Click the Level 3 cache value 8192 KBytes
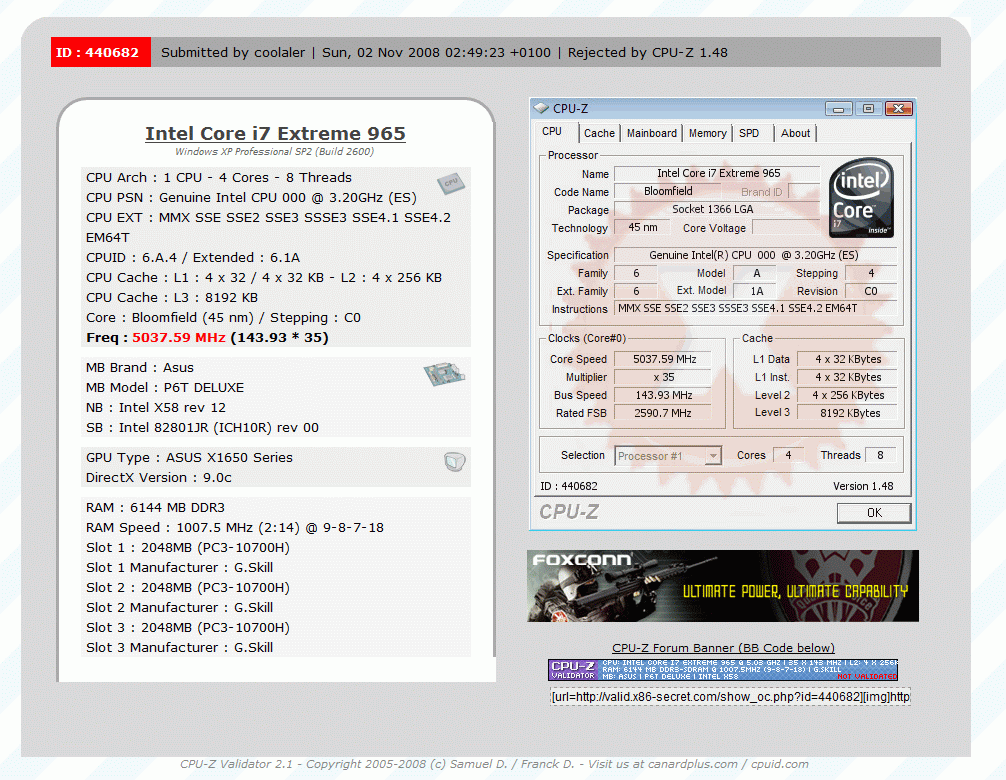The width and height of the screenshot is (1006, 780). pyautogui.click(x=848, y=413)
